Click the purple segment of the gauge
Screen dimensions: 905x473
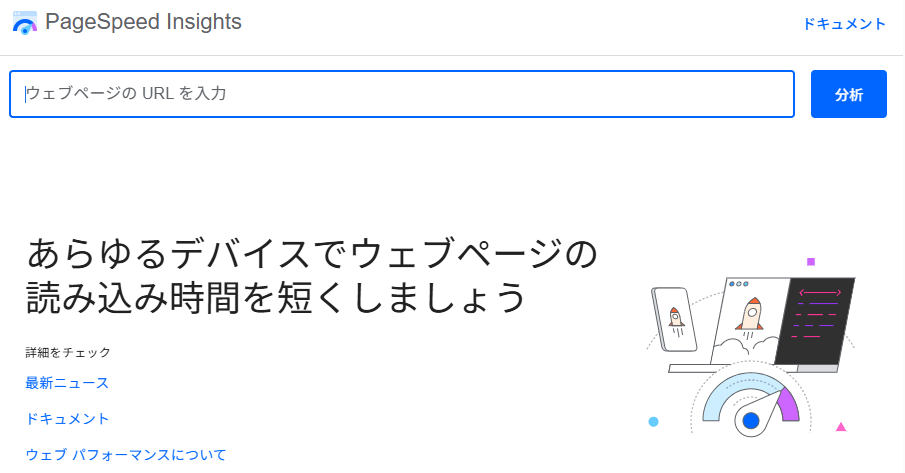787,402
